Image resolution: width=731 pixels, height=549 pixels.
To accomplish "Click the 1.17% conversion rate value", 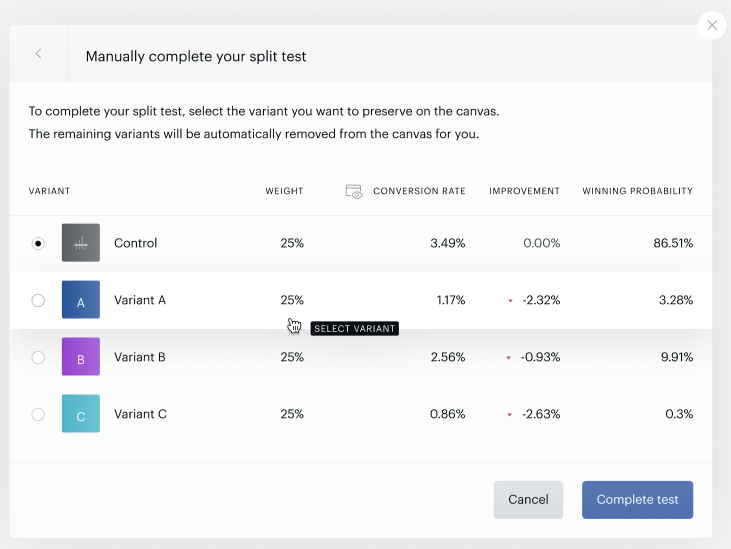I will 451,300.
